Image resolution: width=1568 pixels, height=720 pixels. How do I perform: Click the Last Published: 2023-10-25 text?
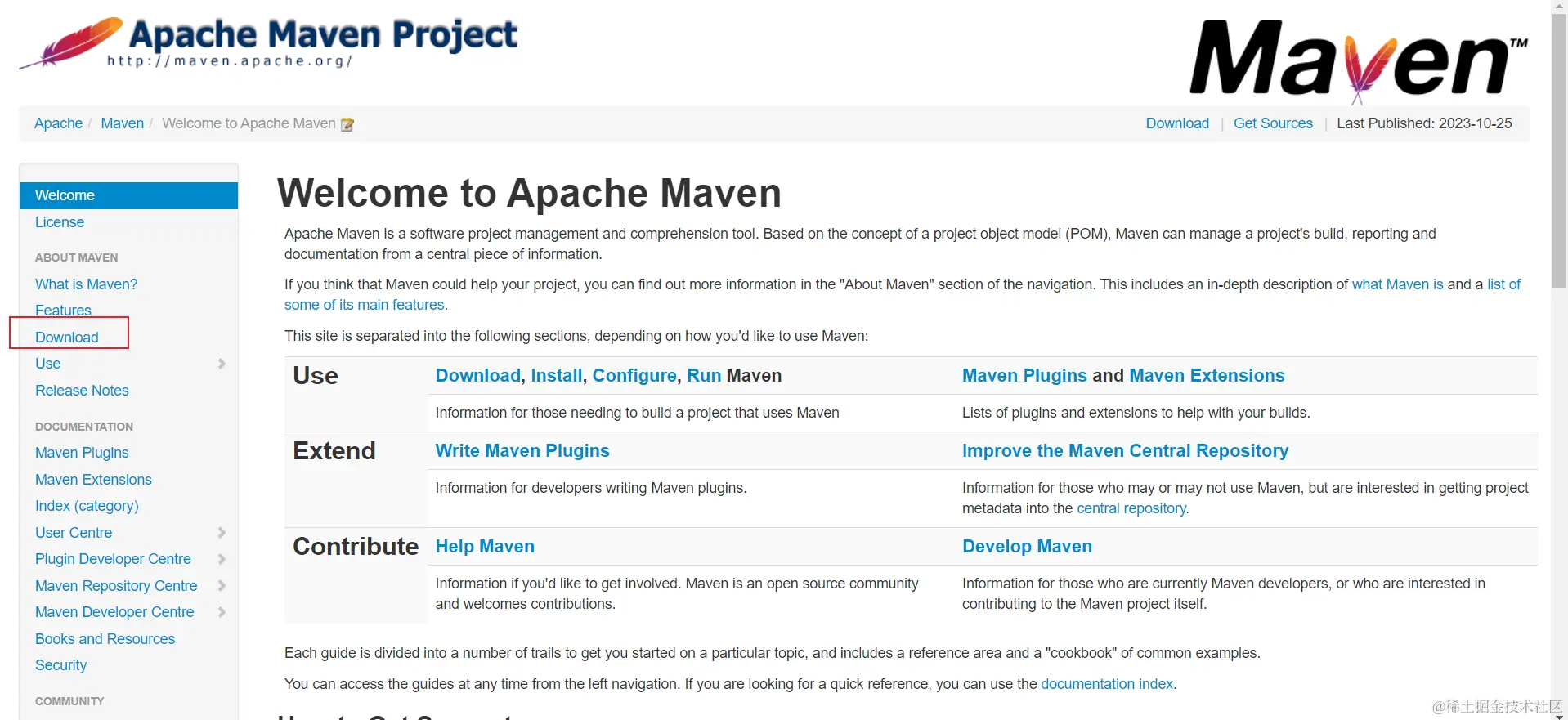1424,123
